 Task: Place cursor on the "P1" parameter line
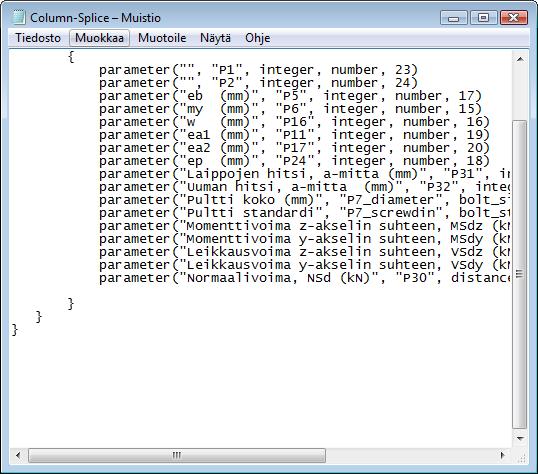pos(258,70)
